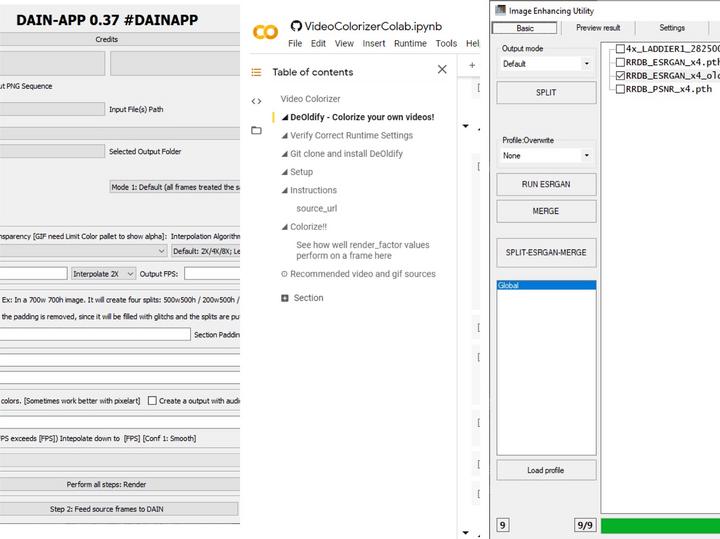Check the RRDB_ESRGAN_x4.pth model checkbox

(x=620, y=62)
